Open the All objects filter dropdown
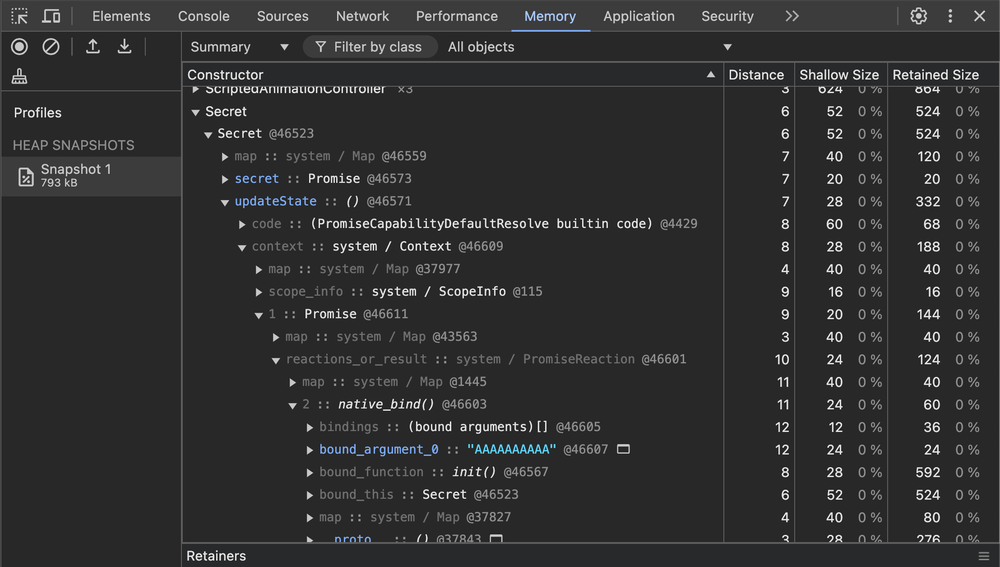 (589, 47)
